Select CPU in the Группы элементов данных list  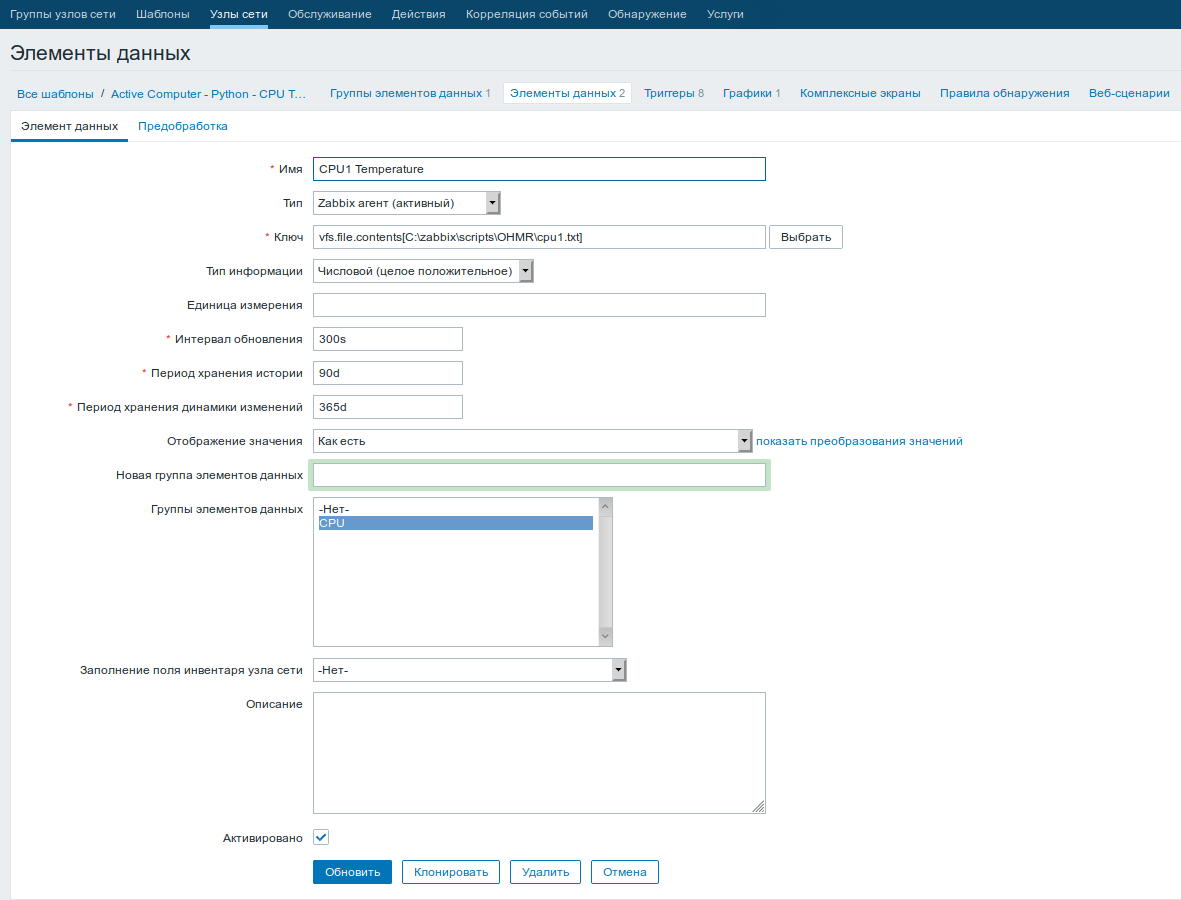point(456,523)
